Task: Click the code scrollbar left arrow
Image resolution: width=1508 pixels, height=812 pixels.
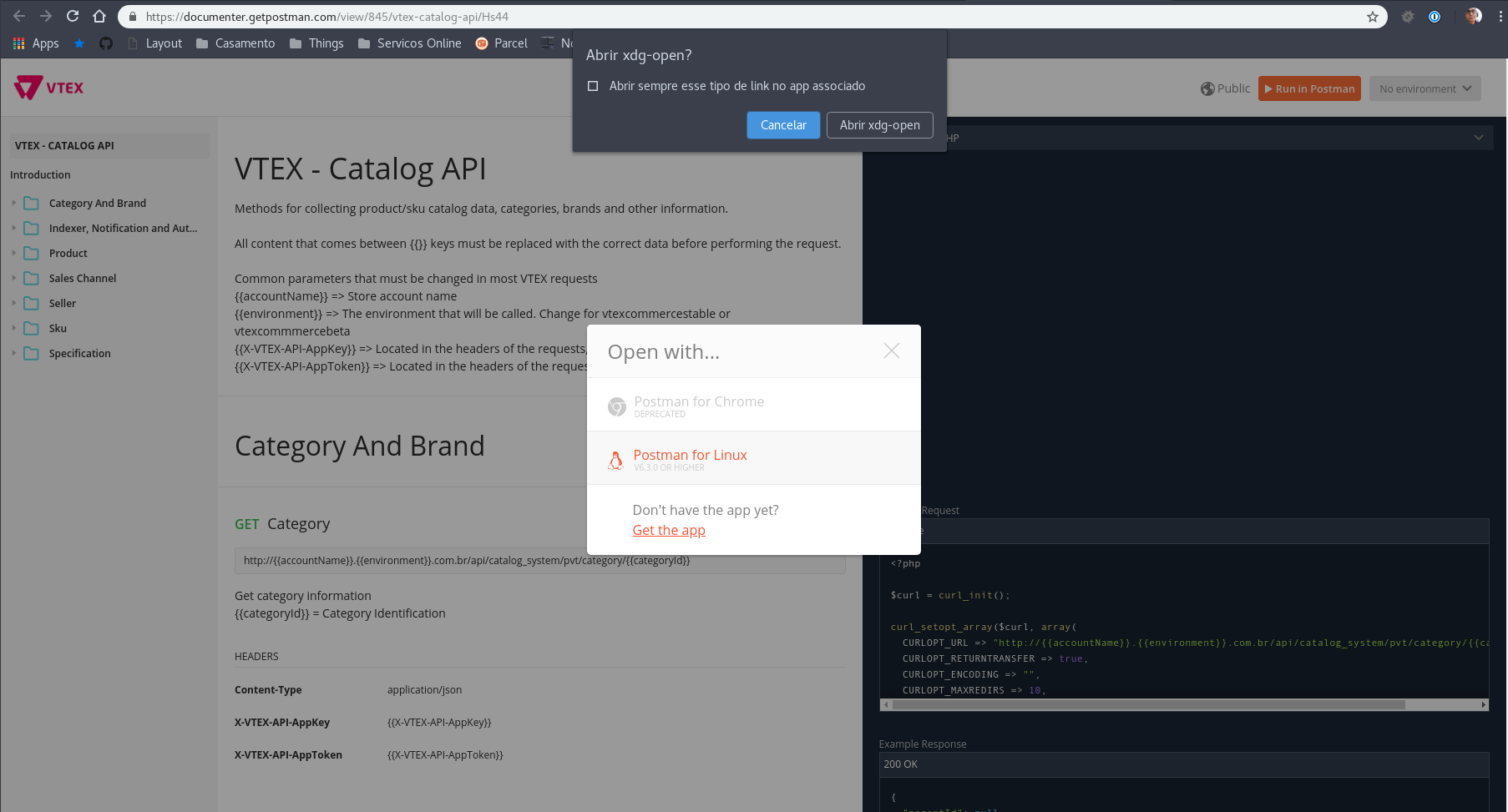Action: click(x=886, y=705)
